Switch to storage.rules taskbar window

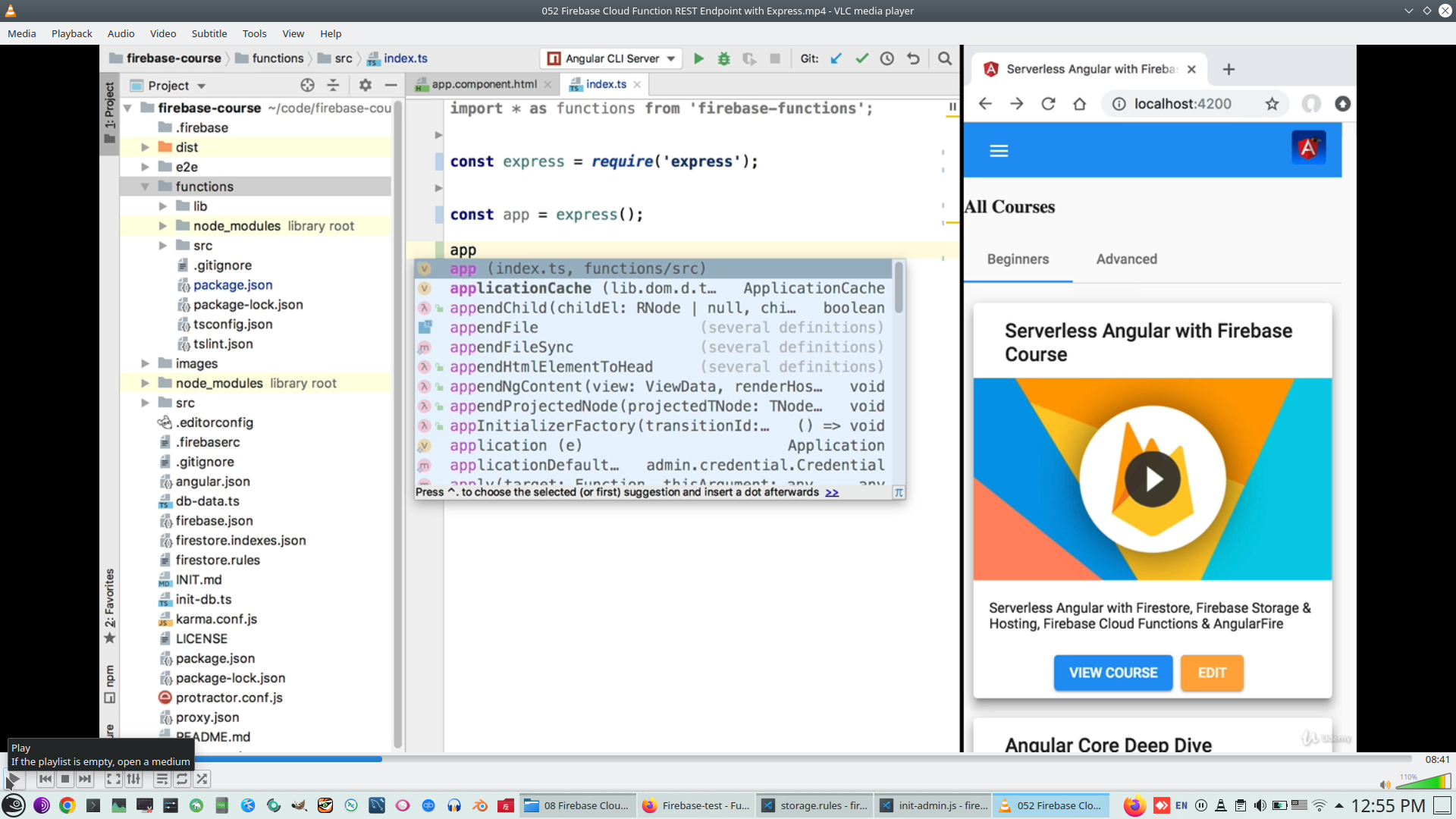[x=815, y=805]
